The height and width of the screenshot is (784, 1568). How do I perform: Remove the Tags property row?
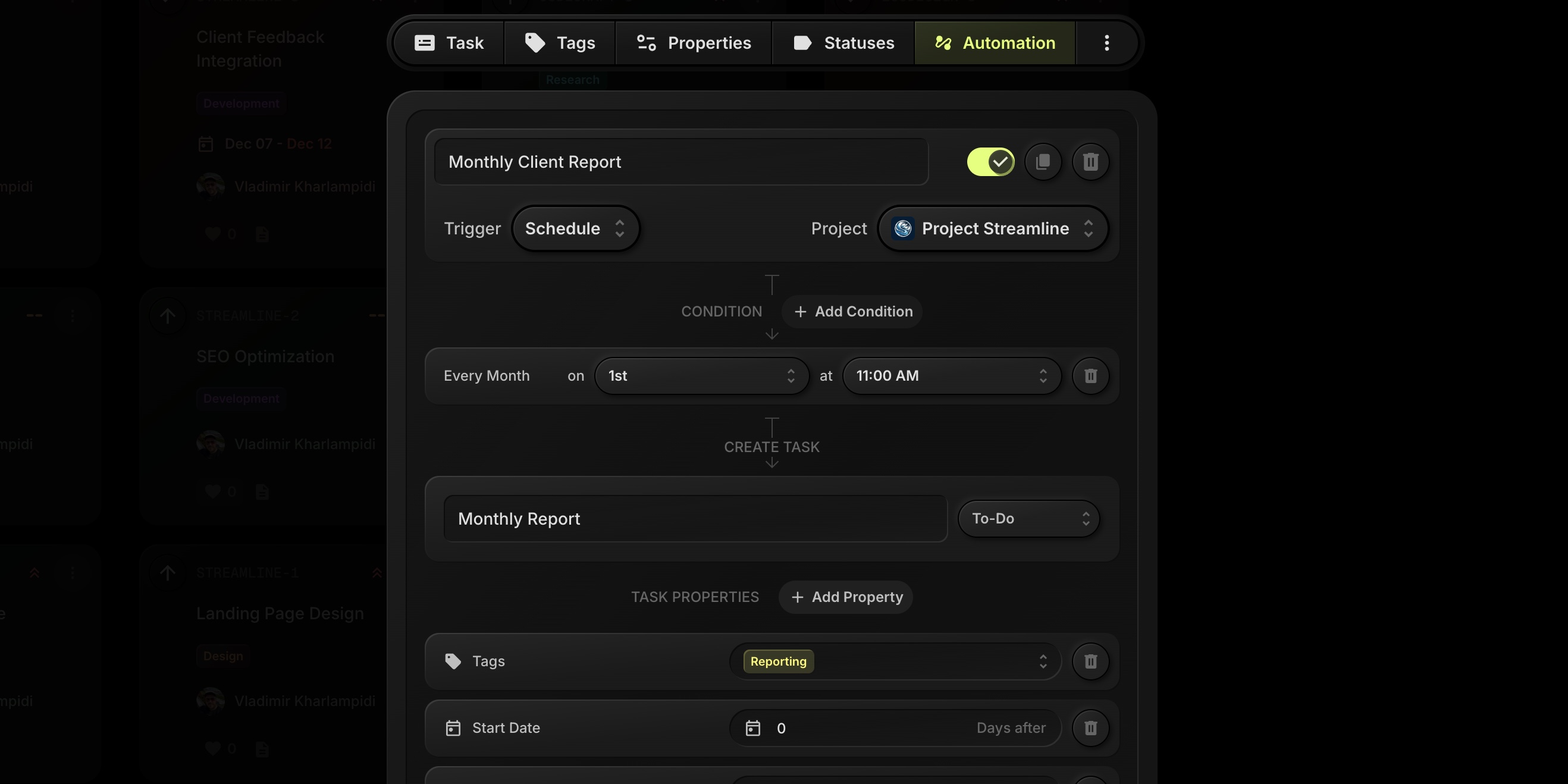click(1090, 661)
